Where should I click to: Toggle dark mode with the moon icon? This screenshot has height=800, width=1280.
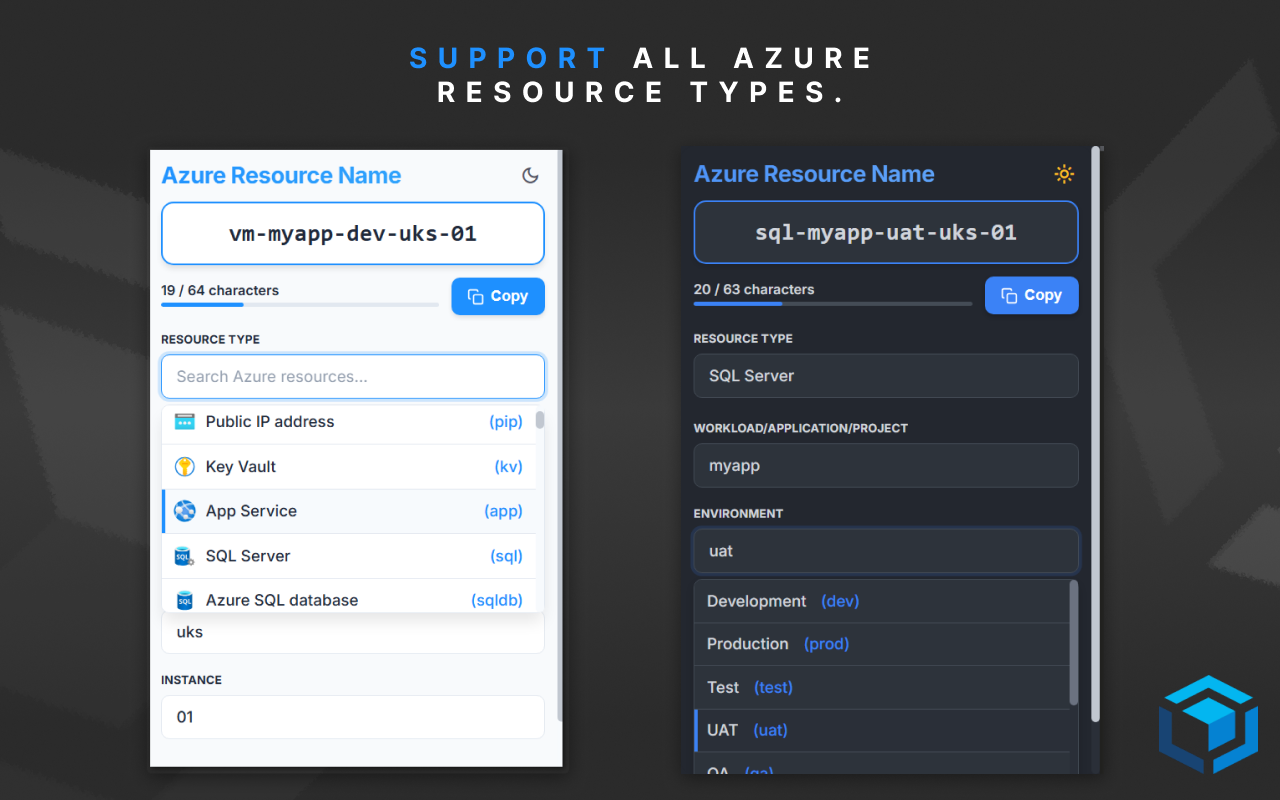point(530,175)
